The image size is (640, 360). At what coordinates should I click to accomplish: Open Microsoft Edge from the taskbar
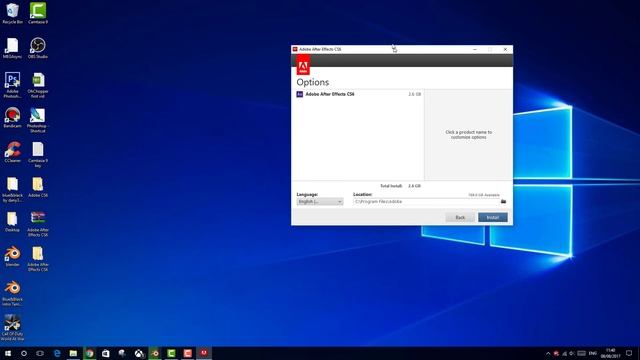click(x=57, y=353)
